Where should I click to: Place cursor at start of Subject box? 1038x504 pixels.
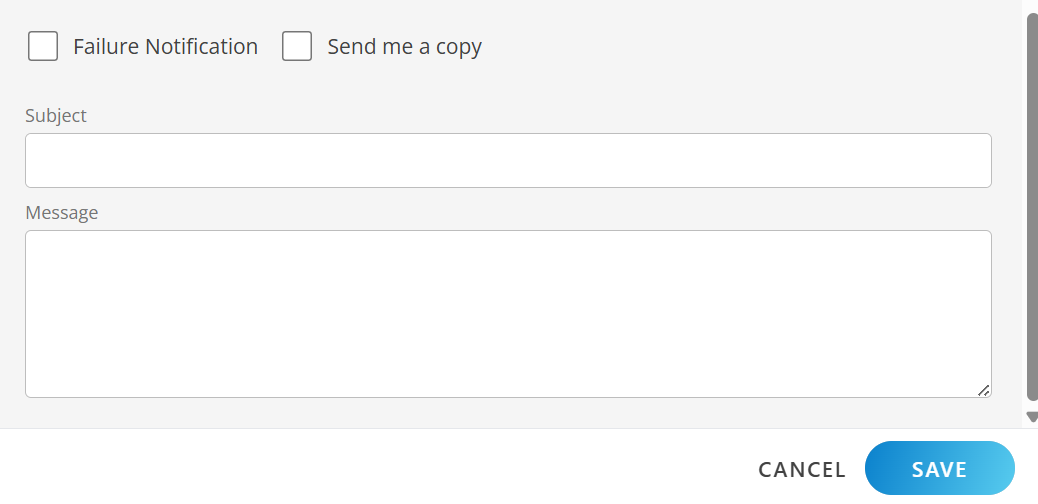[36, 160]
